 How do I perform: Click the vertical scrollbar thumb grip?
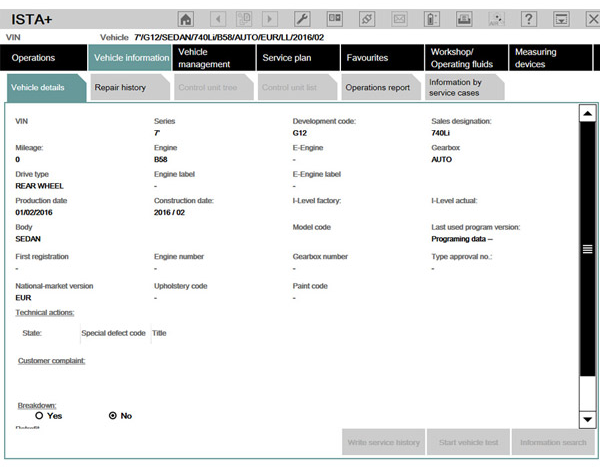click(587, 249)
